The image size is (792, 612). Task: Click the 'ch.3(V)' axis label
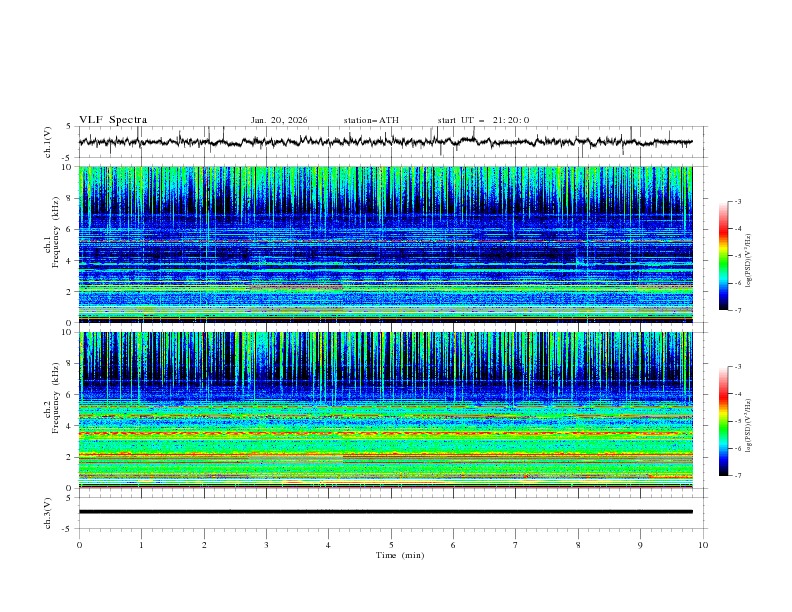(48, 513)
